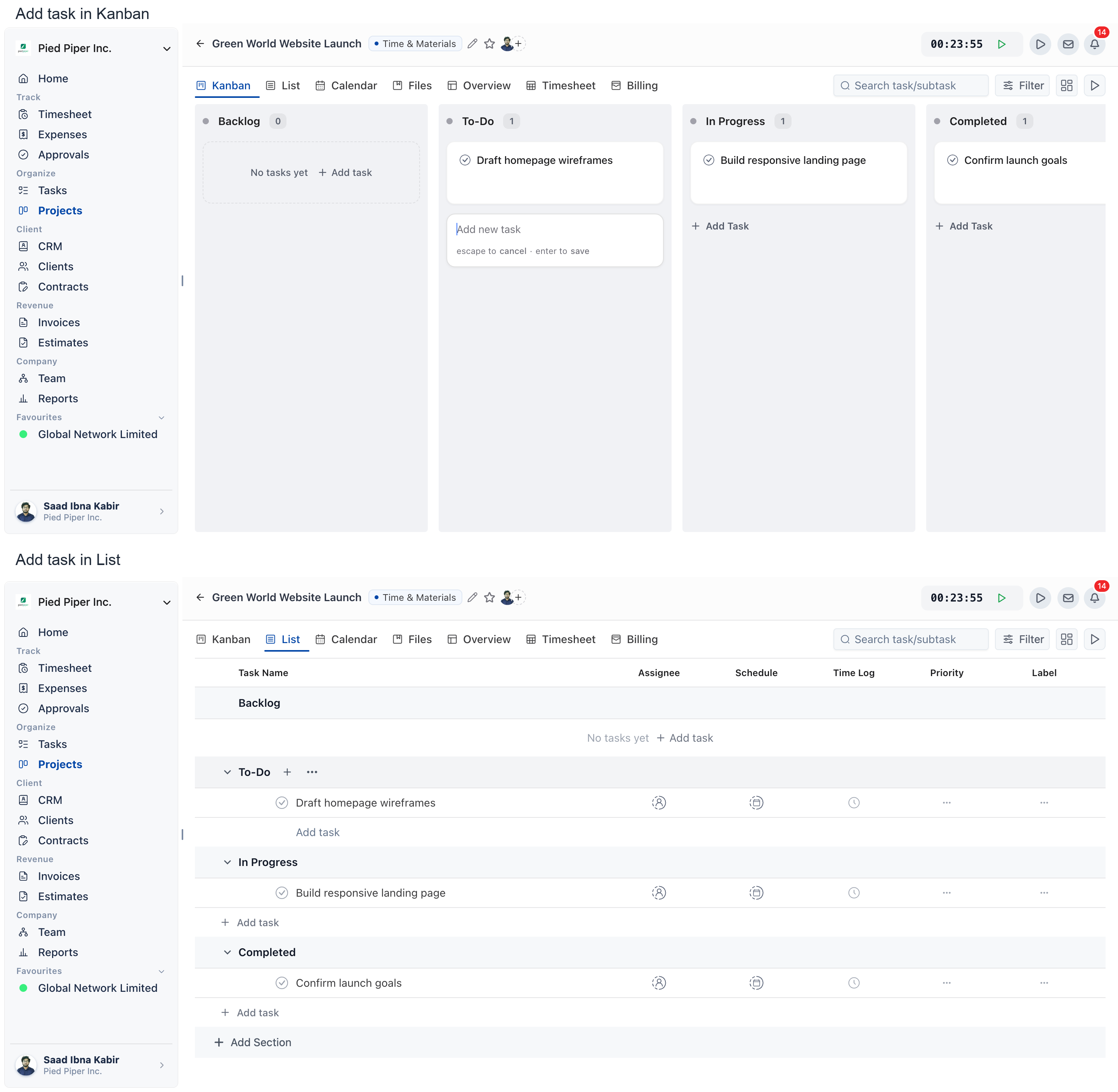Open Approvals in the bottom sidebar
Viewport: 1118px width, 1092px height.
63,709
